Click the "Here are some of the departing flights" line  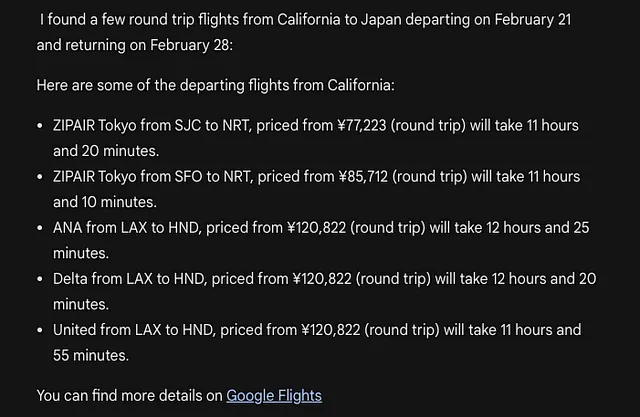click(x=216, y=85)
